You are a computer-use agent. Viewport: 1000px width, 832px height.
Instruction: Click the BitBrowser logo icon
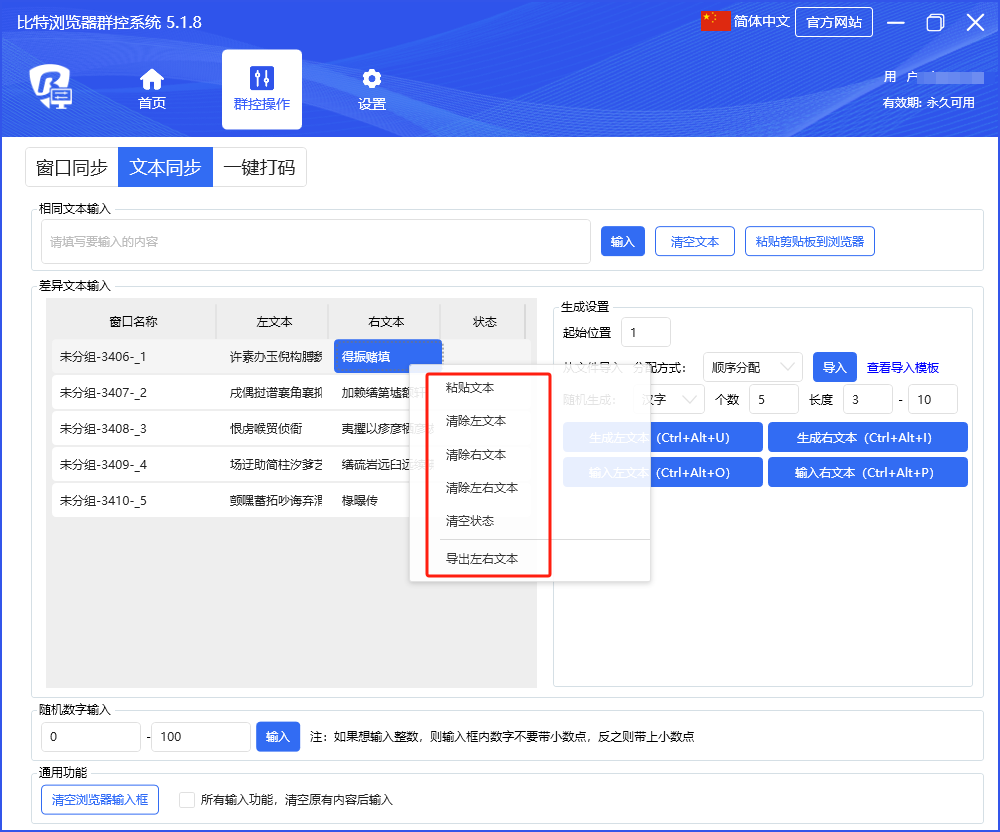[50, 86]
